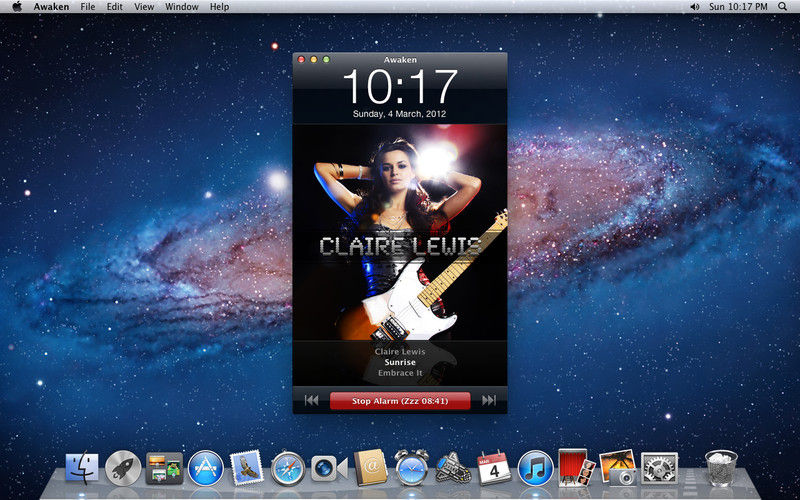Open the Window menu
This screenshot has height=500, width=800.
(182, 7)
